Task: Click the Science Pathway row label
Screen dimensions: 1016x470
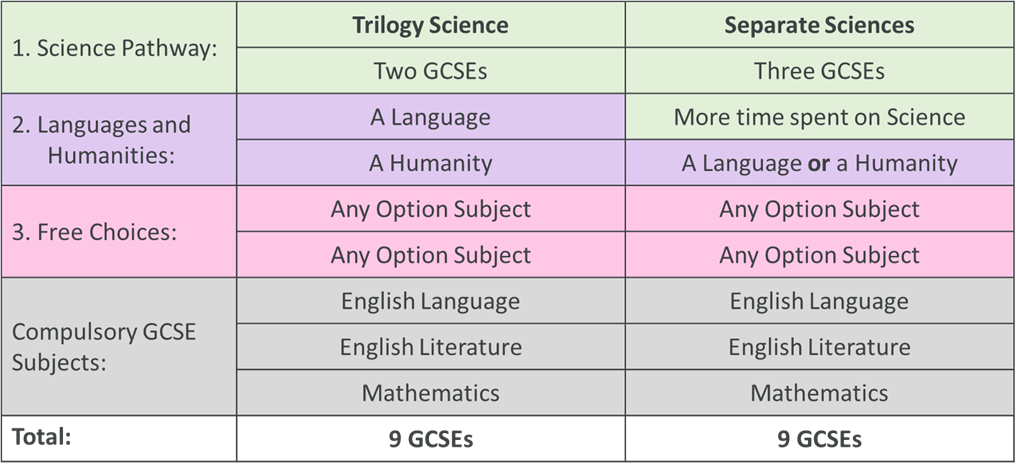Action: coord(113,49)
